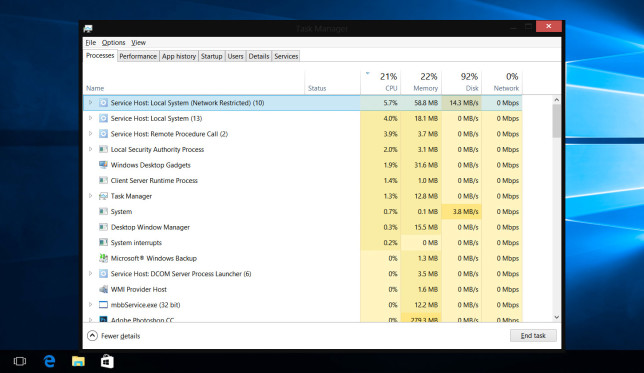The width and height of the screenshot is (644, 373).
Task: Switch to the Users tab
Action: (235, 56)
